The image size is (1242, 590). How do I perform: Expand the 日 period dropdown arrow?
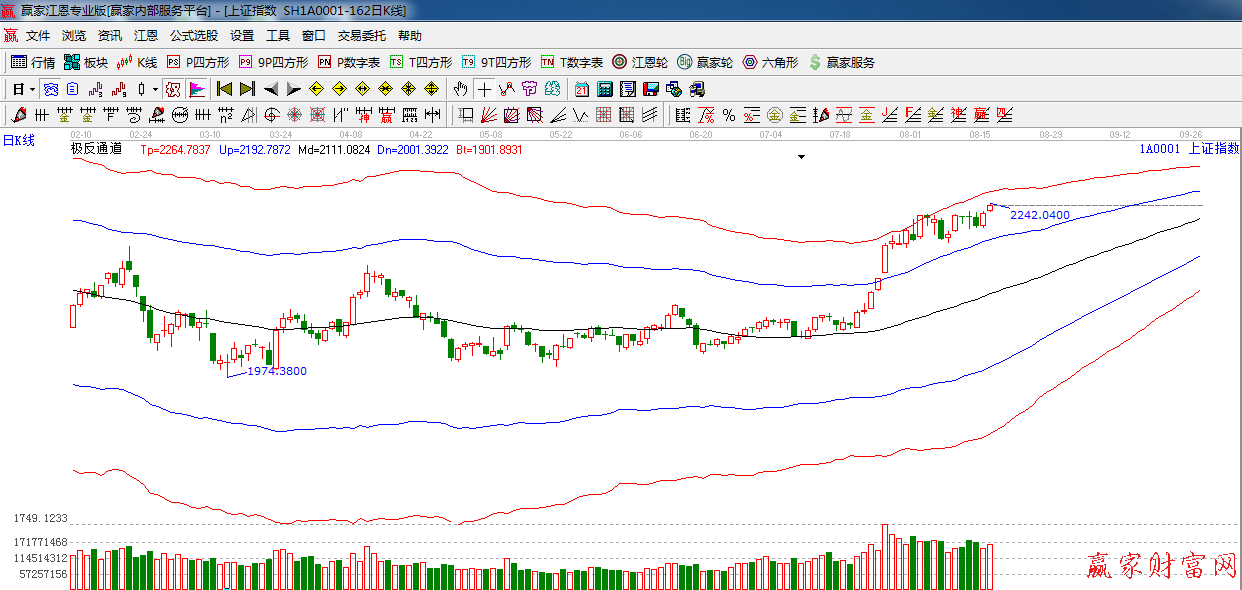[32, 89]
